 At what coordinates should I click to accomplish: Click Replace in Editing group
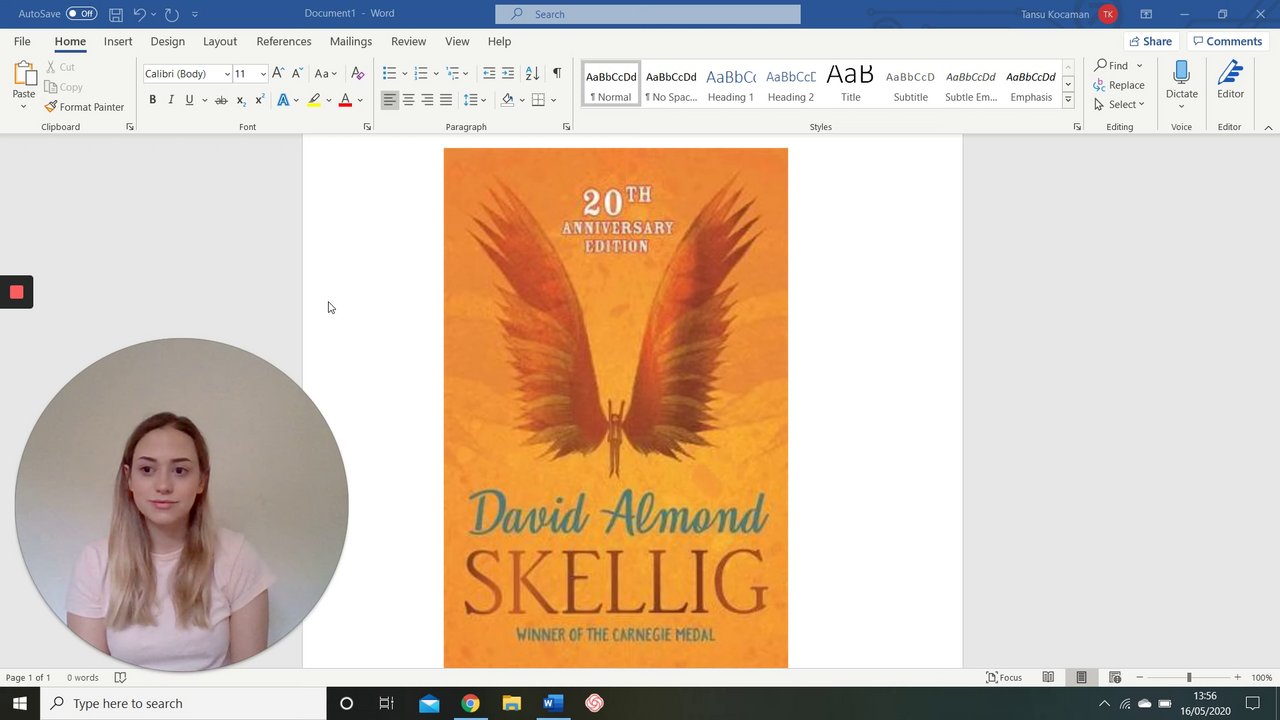click(1119, 85)
